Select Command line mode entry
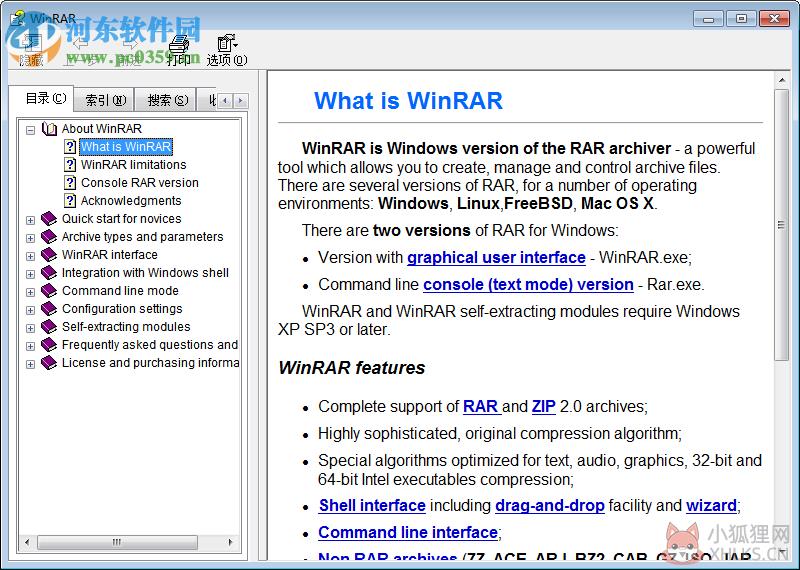The width and height of the screenshot is (800, 570). pos(120,290)
